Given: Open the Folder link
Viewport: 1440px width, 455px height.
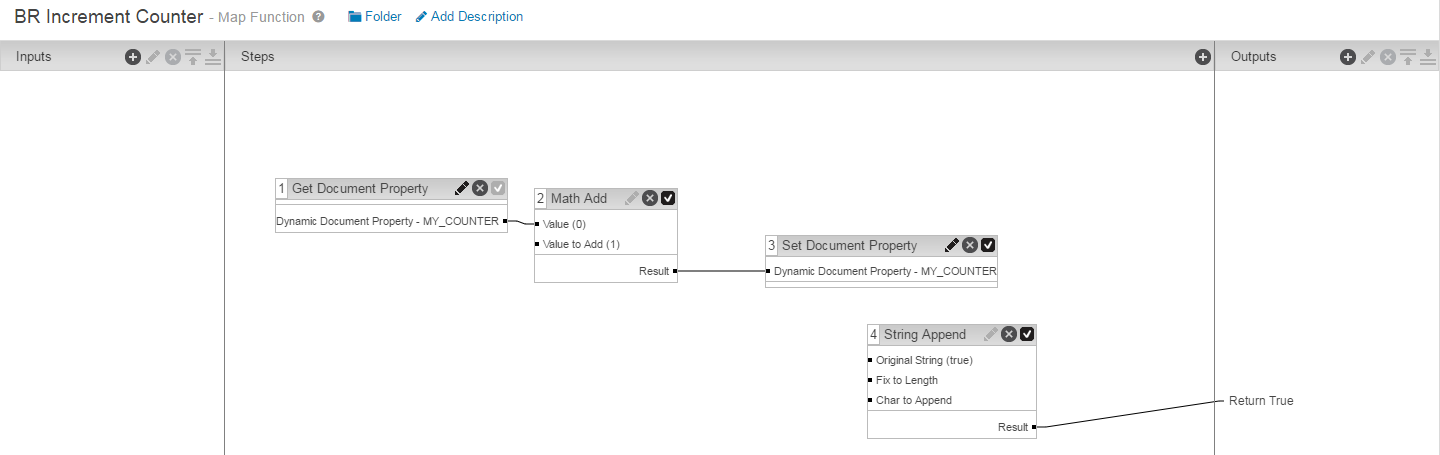Looking at the screenshot, I should pyautogui.click(x=375, y=17).
